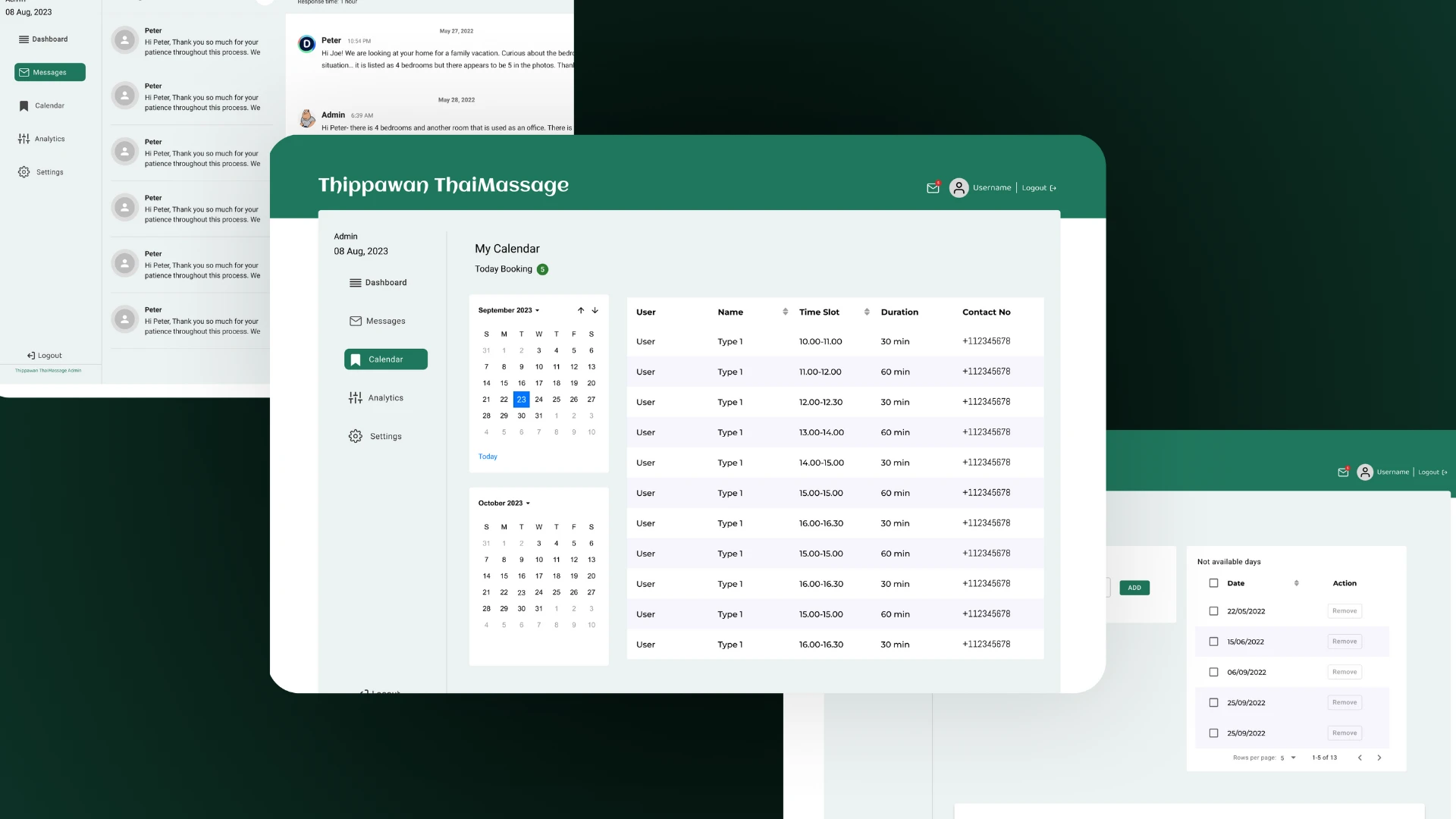Viewport: 1456px width, 819px height.
Task: Open Settings gear in main window sidebar
Action: click(355, 436)
